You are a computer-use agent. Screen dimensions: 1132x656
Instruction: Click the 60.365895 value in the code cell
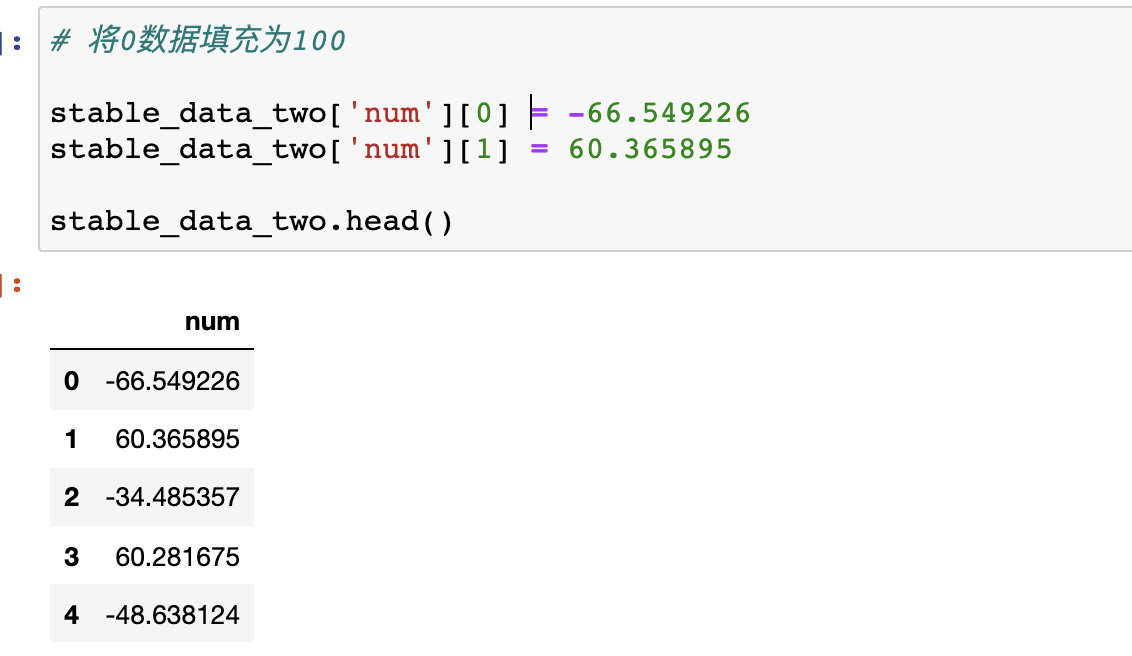[650, 150]
